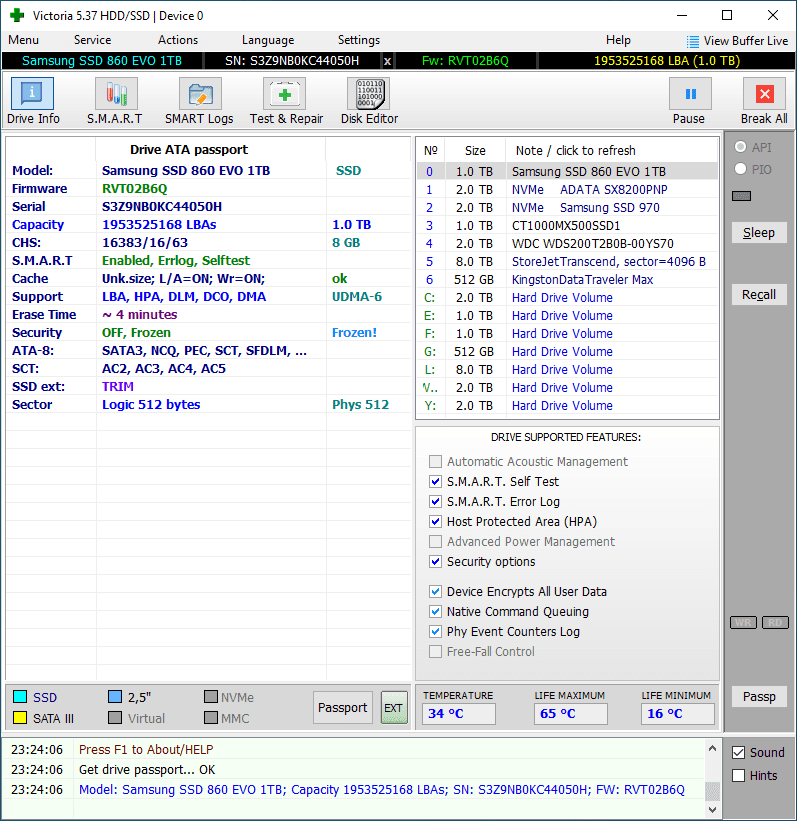Open the Disk Editor
The width and height of the screenshot is (797, 821).
370,101
